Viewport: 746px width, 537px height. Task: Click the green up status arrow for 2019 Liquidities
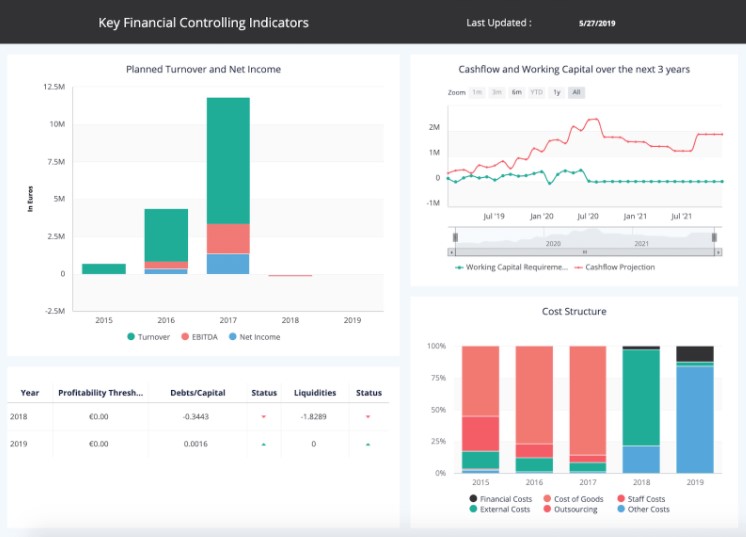coord(368,444)
